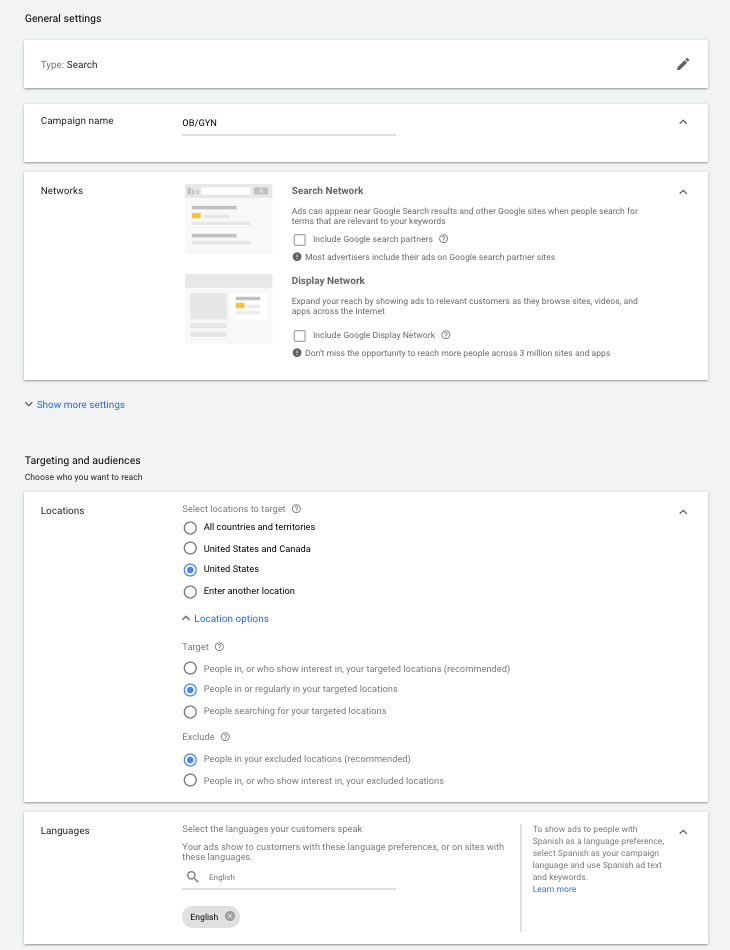The image size is (730, 950).
Task: Choose People searching for your targeted locations
Action: [190, 711]
